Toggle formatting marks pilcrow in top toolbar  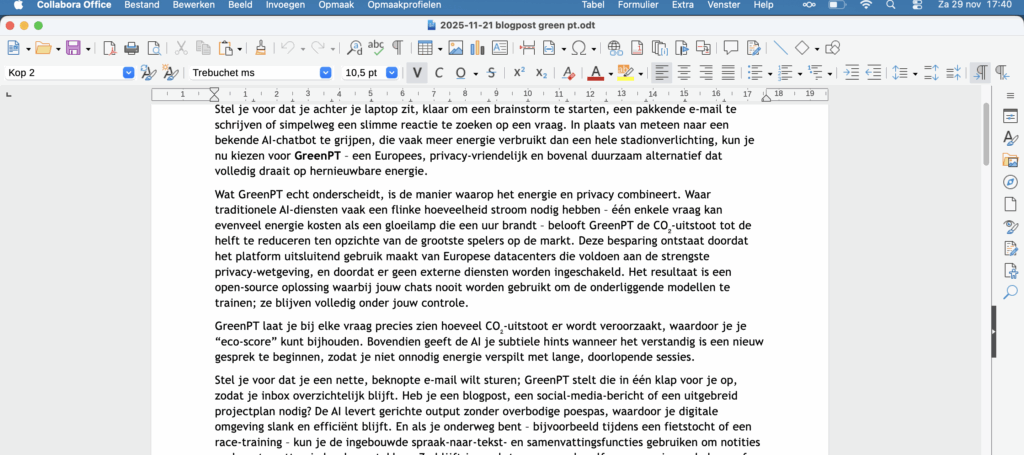coord(398,48)
